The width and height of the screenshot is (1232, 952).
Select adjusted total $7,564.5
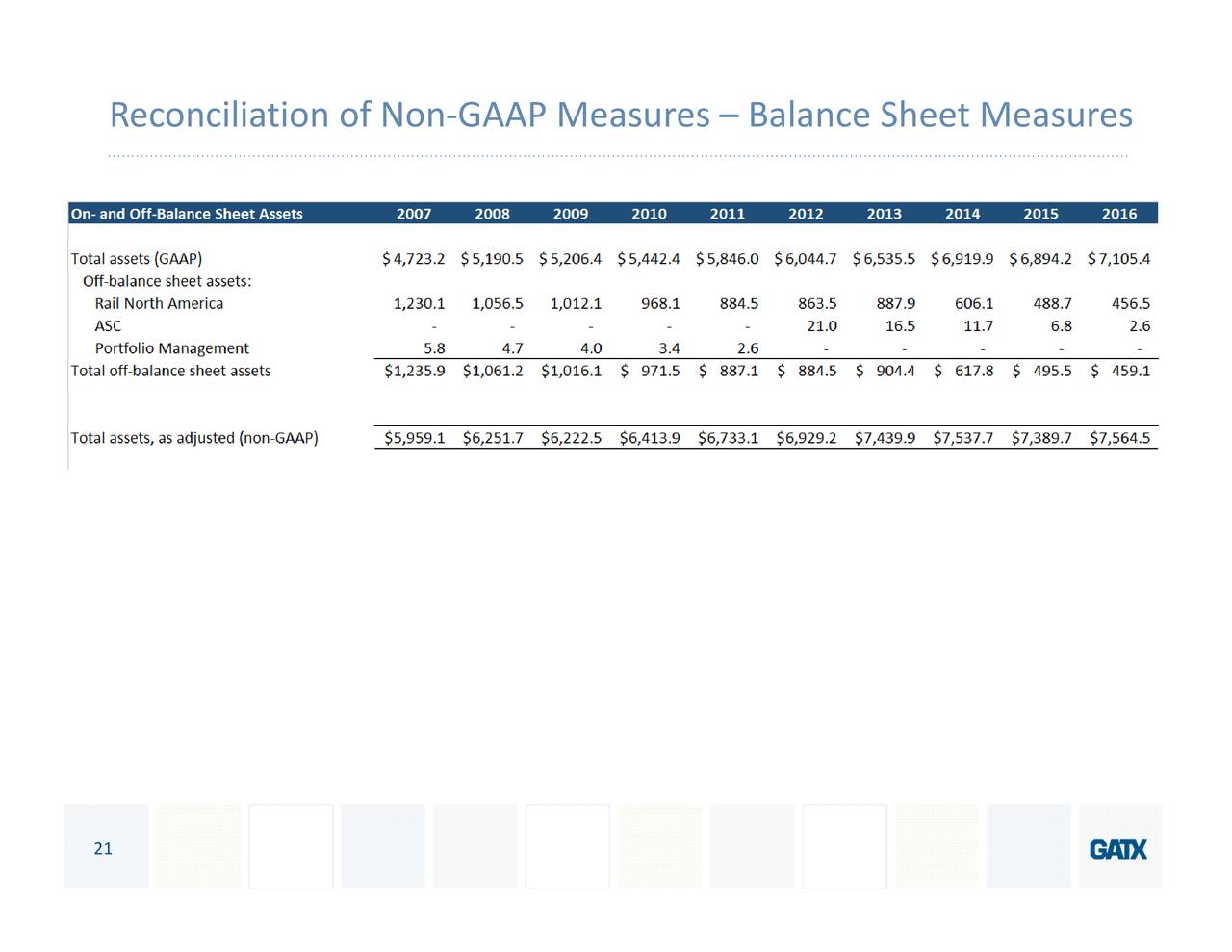(x=1120, y=438)
